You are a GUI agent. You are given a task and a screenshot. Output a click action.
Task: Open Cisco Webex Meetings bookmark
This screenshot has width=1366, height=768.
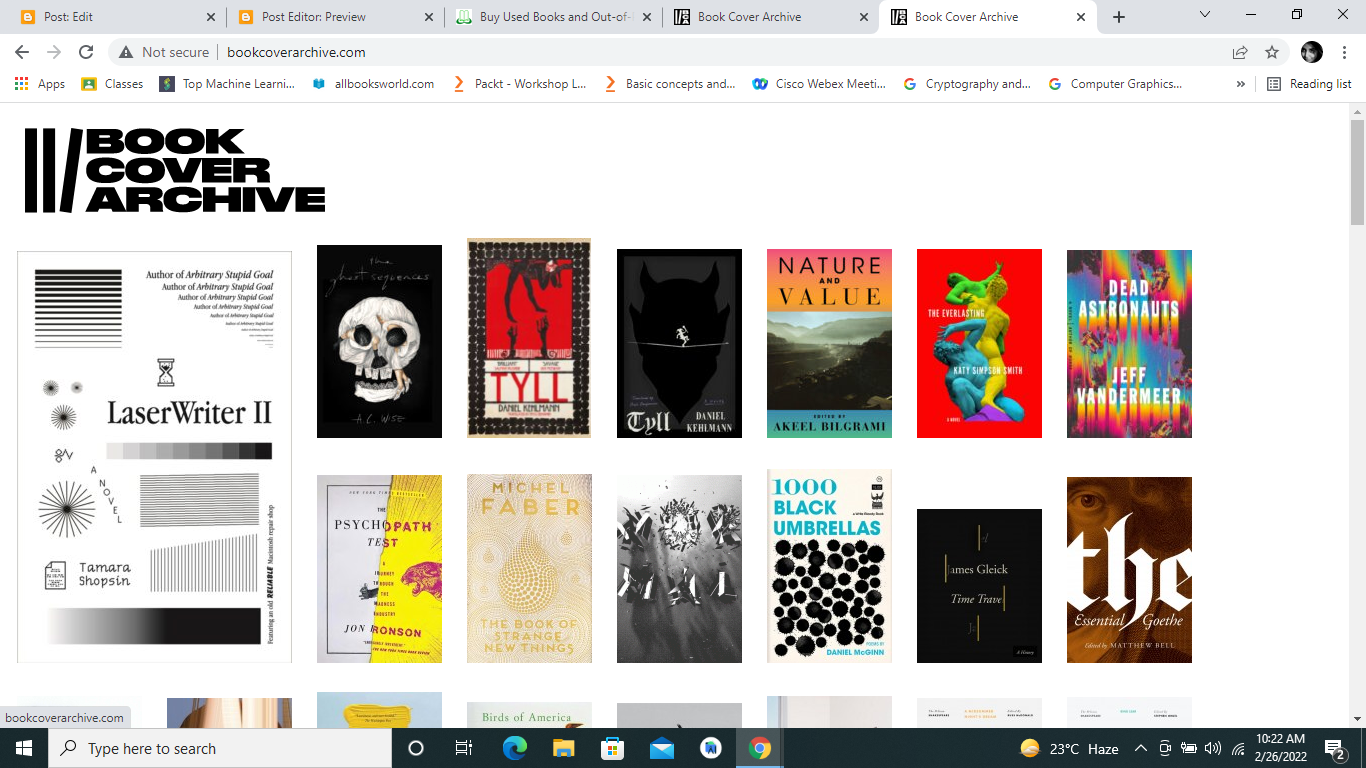tap(820, 84)
